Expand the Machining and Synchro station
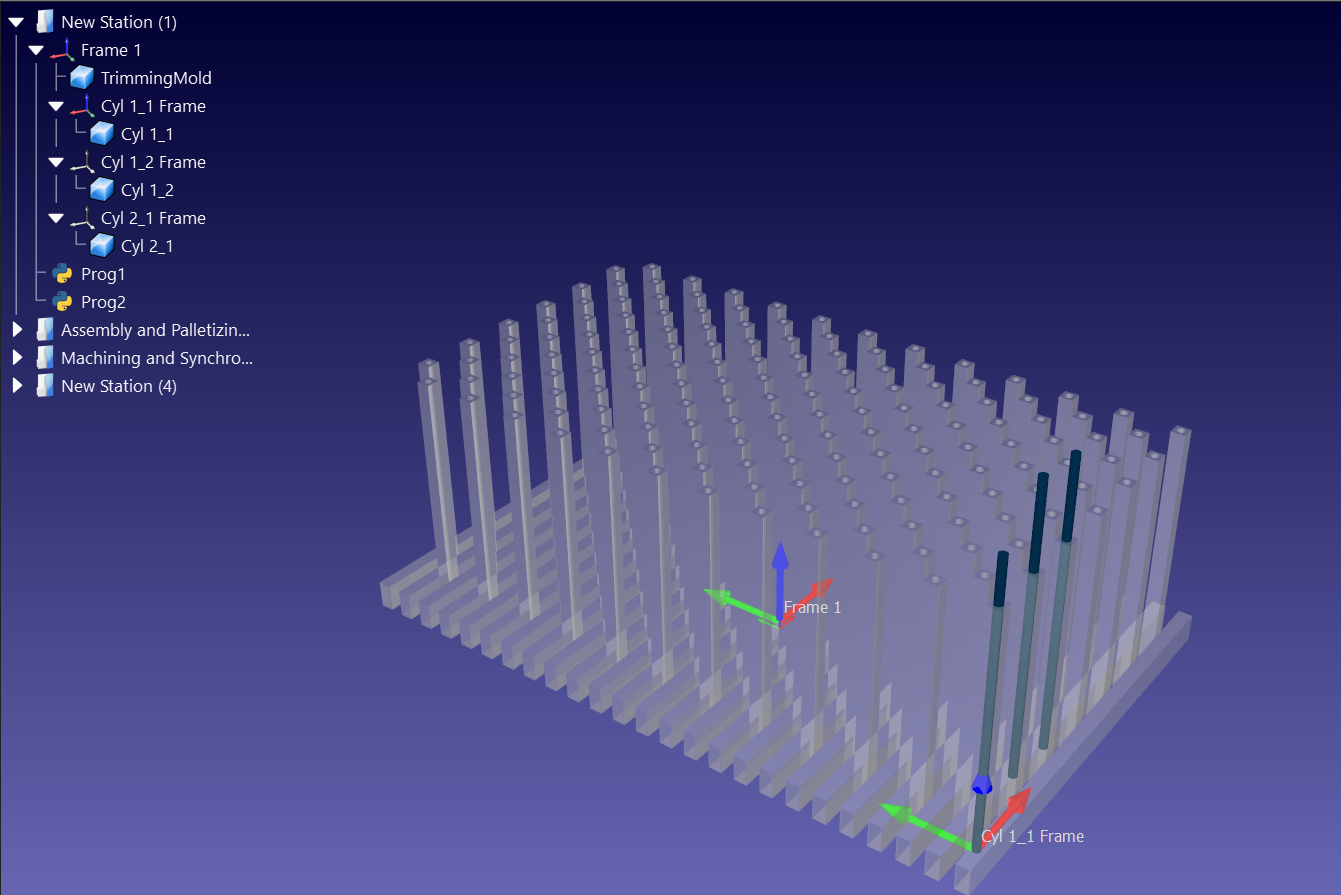Screen dimensions: 1341x895 click(16, 358)
